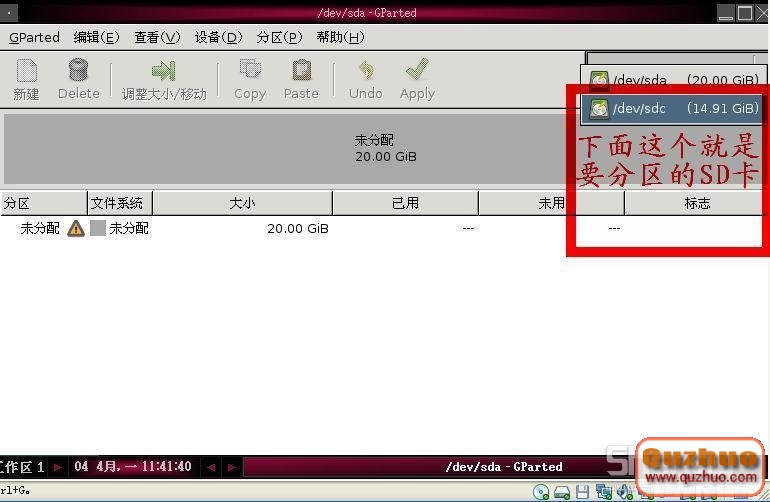Click the 文件系统 column header
The height and width of the screenshot is (502, 770).
click(120, 203)
